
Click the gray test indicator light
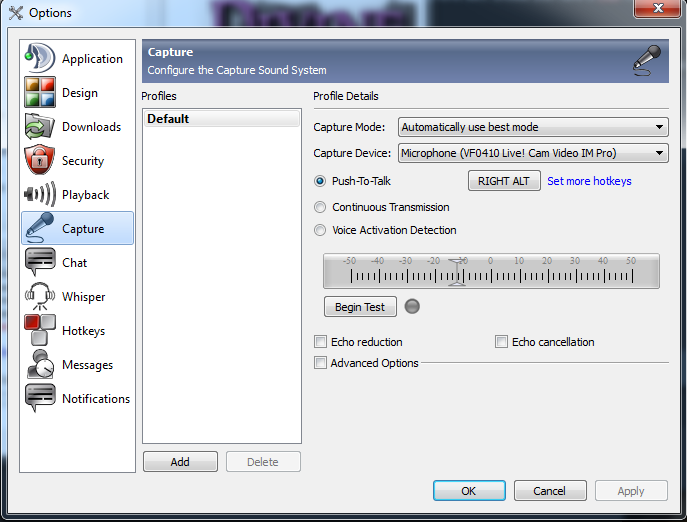412,306
